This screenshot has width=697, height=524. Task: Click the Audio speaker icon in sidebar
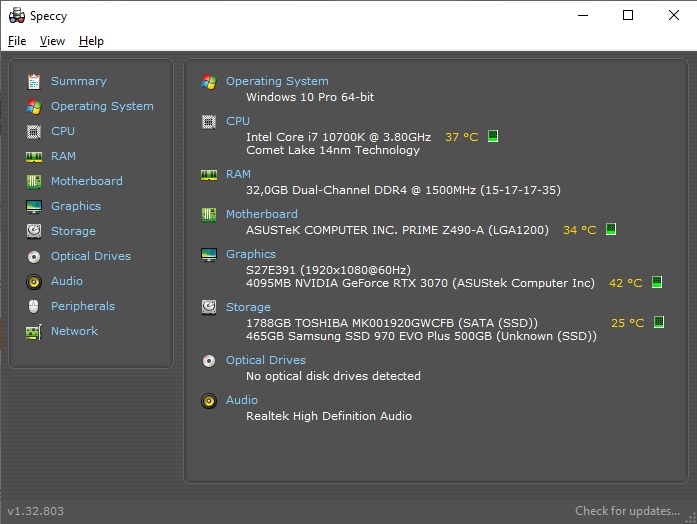34,282
